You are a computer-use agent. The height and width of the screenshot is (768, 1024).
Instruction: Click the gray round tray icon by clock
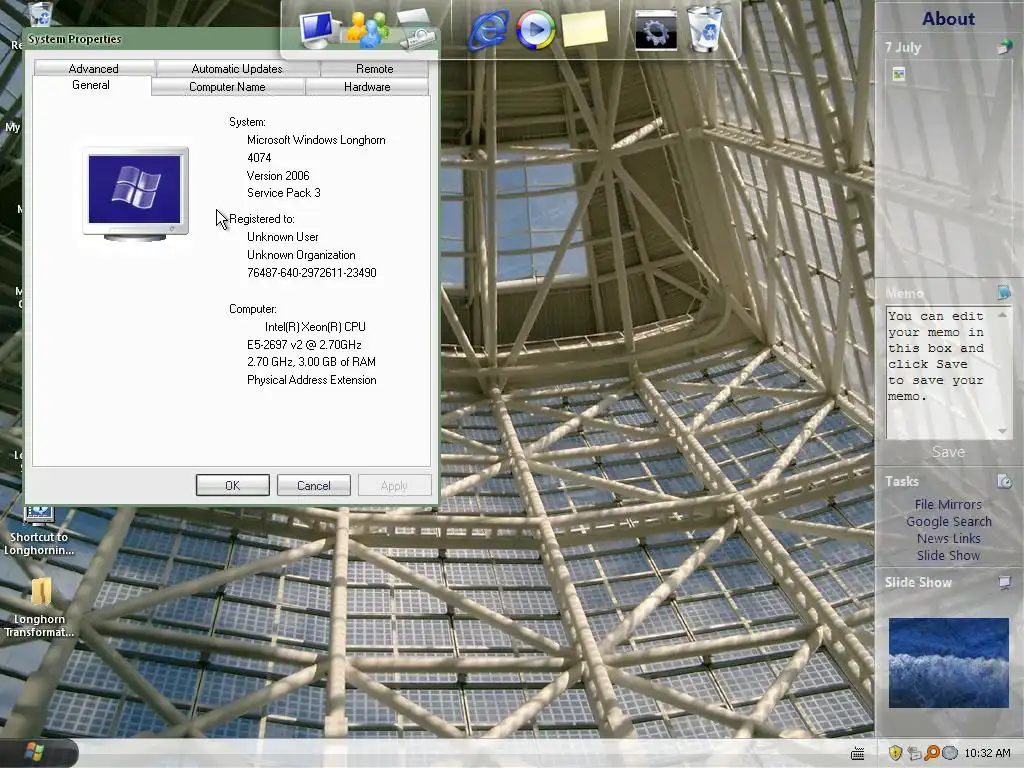950,753
